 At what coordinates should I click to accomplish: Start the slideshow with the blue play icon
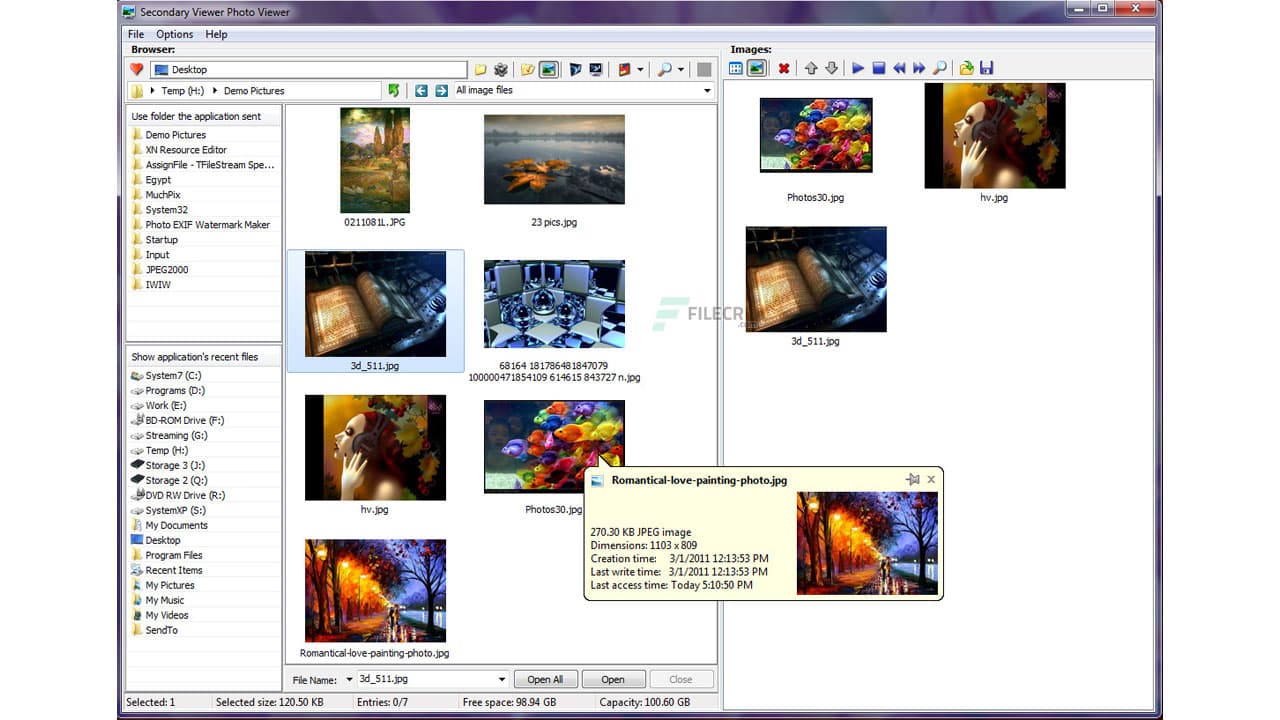click(859, 68)
